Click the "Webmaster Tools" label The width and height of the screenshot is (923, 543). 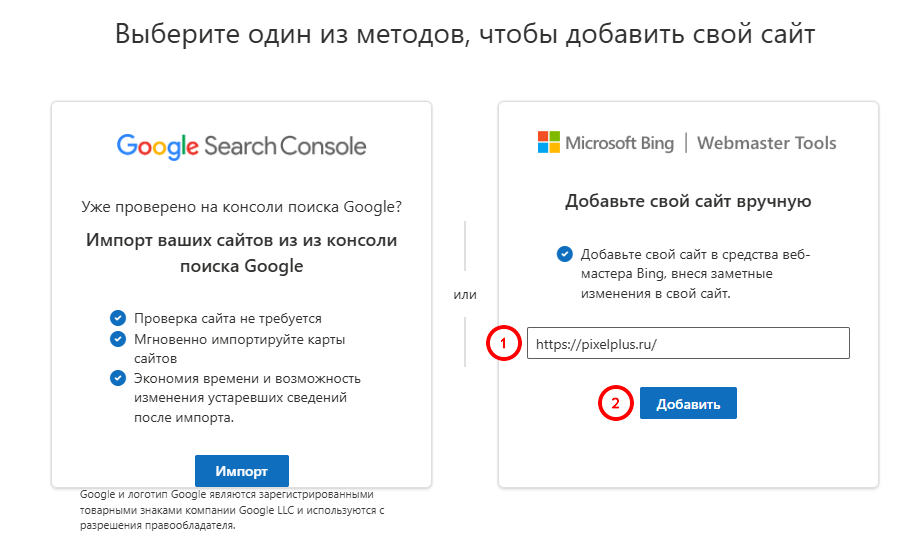pos(766,142)
